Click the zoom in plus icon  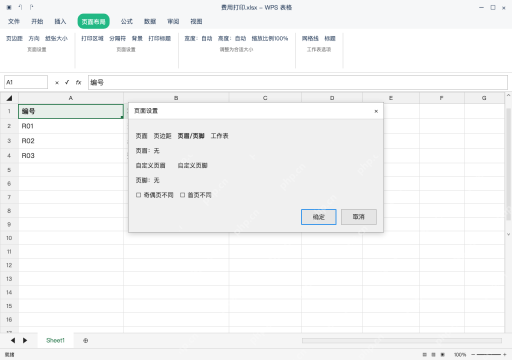pyautogui.click(x=505, y=355)
